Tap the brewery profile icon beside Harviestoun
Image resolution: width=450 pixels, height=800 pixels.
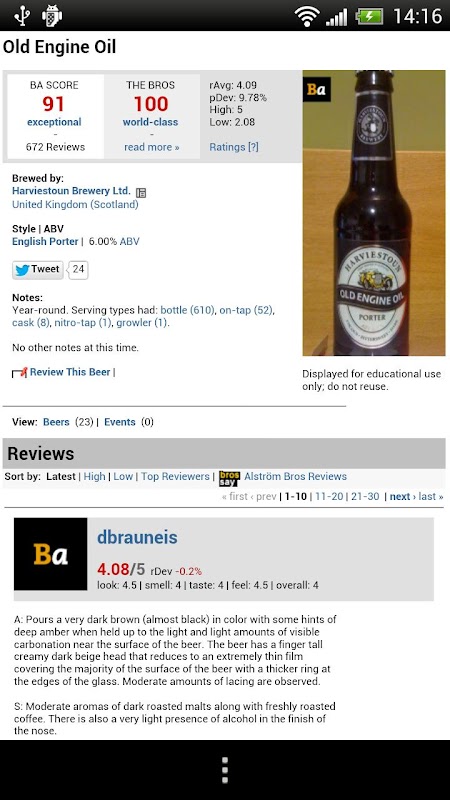pyautogui.click(x=141, y=192)
